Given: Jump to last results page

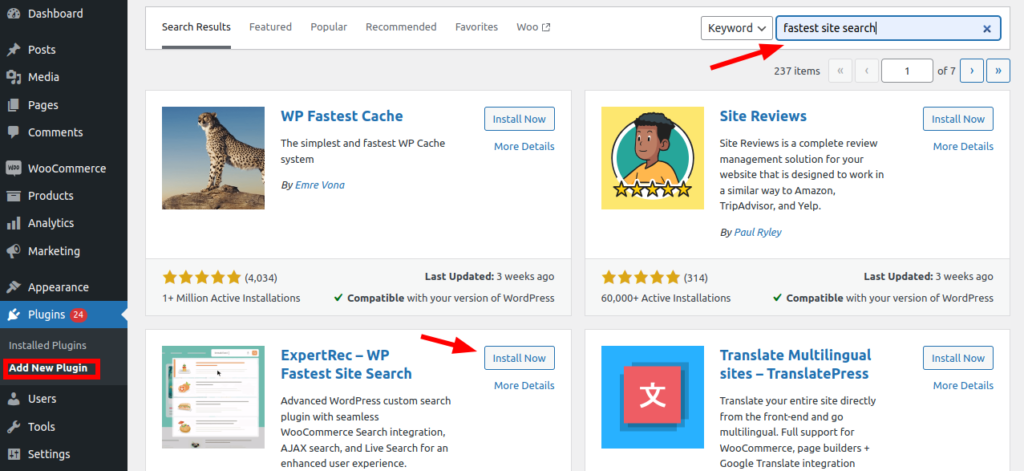Looking at the screenshot, I should [x=997, y=71].
